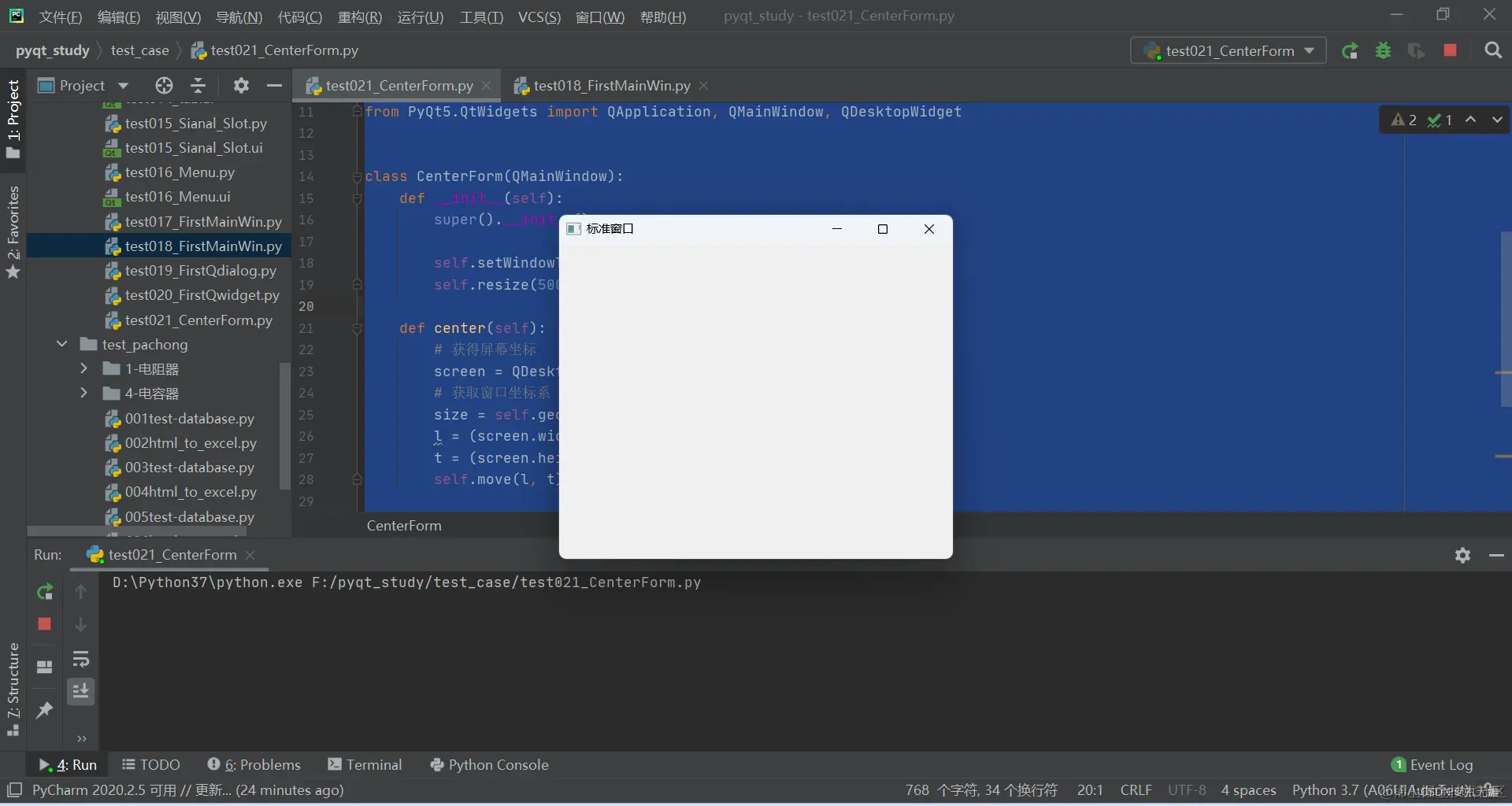Open Run panel settings gear
The height and width of the screenshot is (806, 1512).
point(1463,556)
